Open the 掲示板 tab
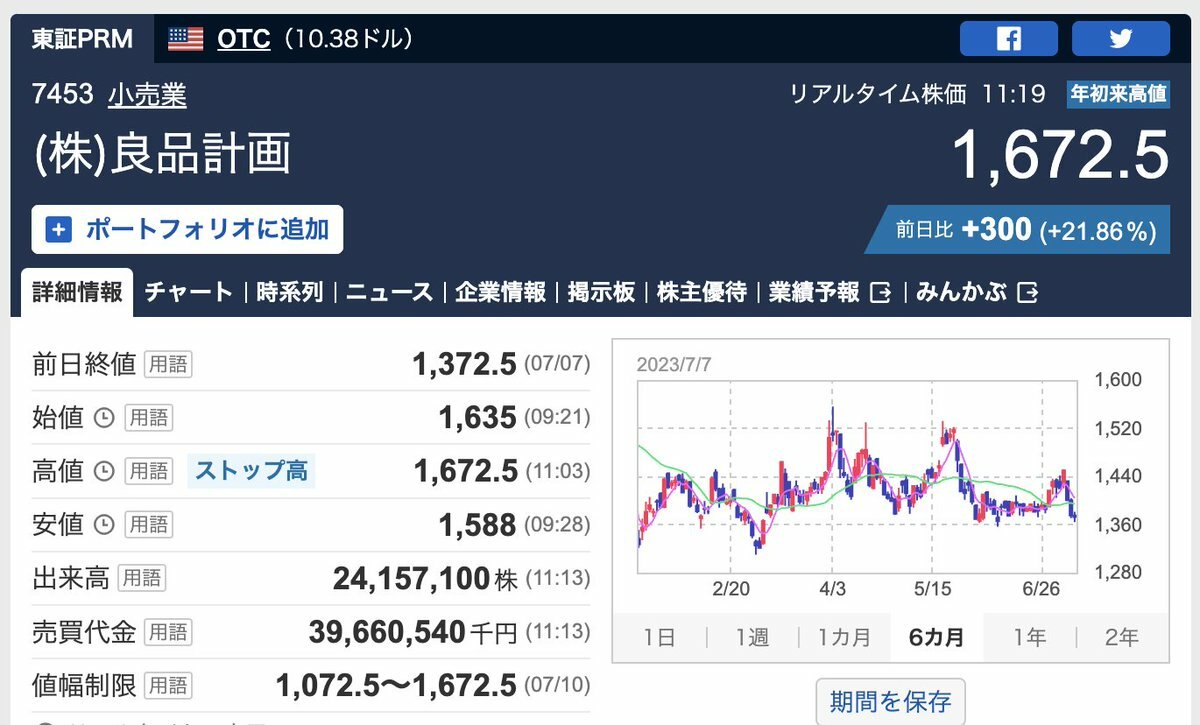The width and height of the screenshot is (1200, 725). (x=601, y=292)
